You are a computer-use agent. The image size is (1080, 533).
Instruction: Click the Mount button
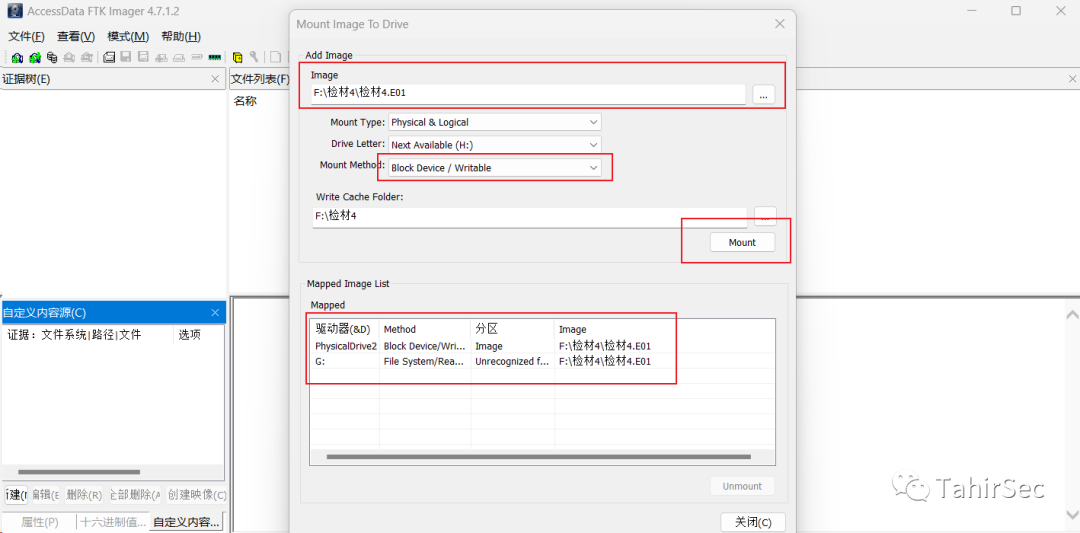[x=742, y=242]
